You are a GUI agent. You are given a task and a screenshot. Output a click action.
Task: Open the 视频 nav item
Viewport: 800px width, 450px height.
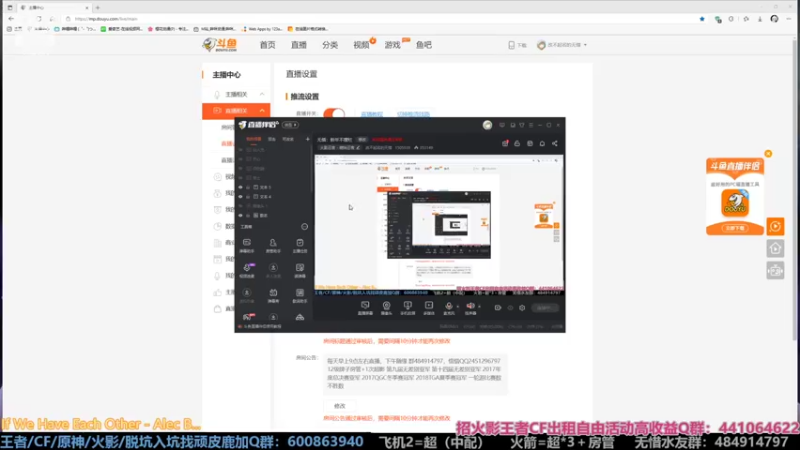361,45
